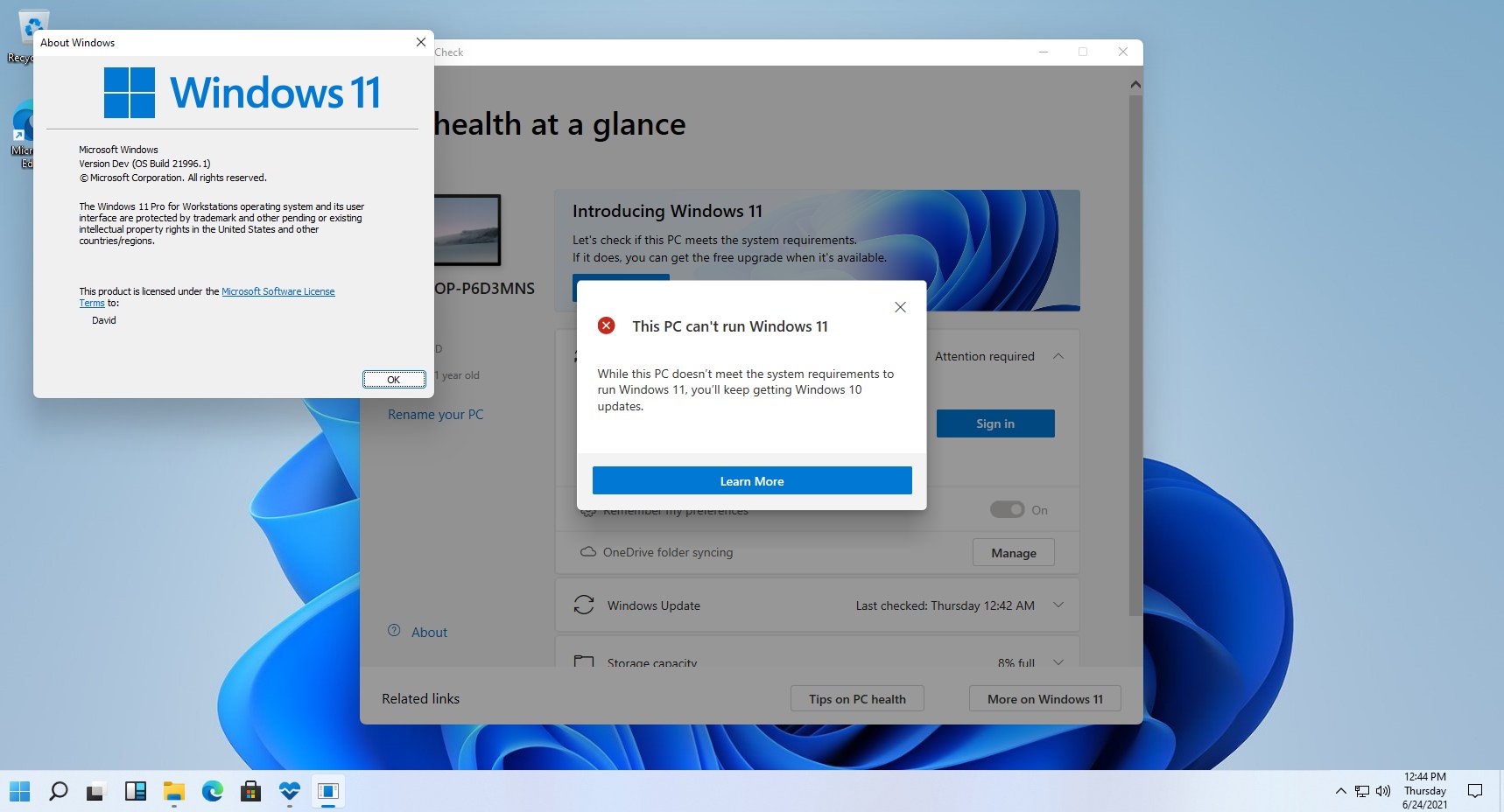The height and width of the screenshot is (812, 1504).
Task: Click the 'Related links' label
Action: click(x=420, y=698)
